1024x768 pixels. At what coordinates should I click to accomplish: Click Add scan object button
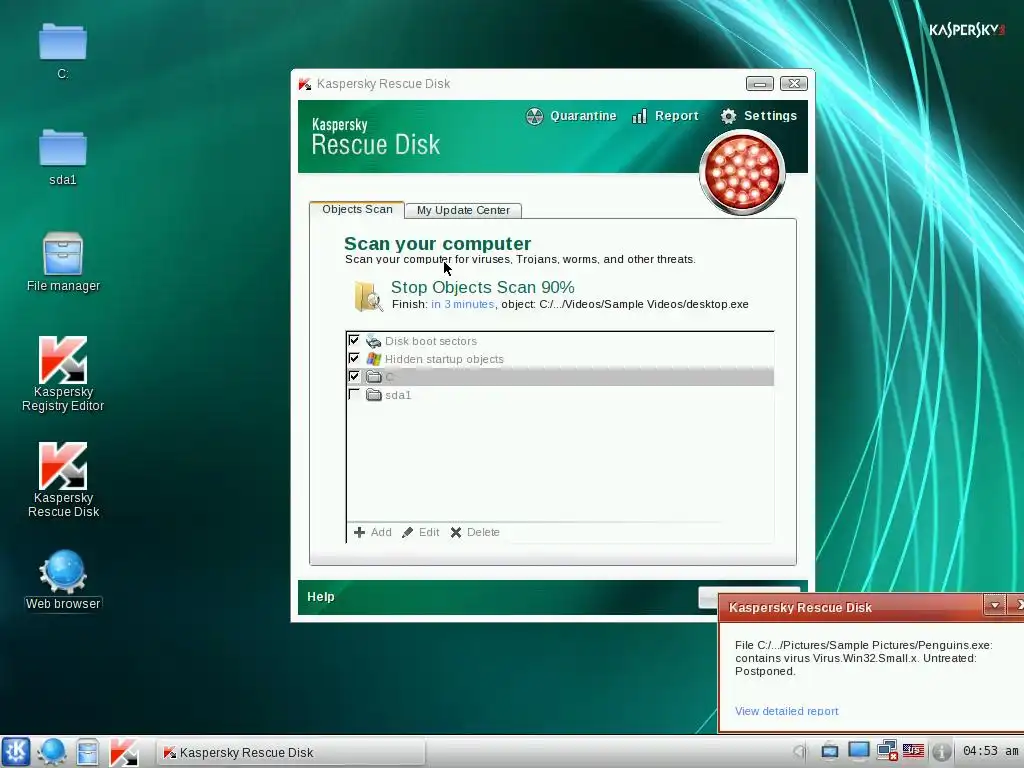[x=373, y=532]
